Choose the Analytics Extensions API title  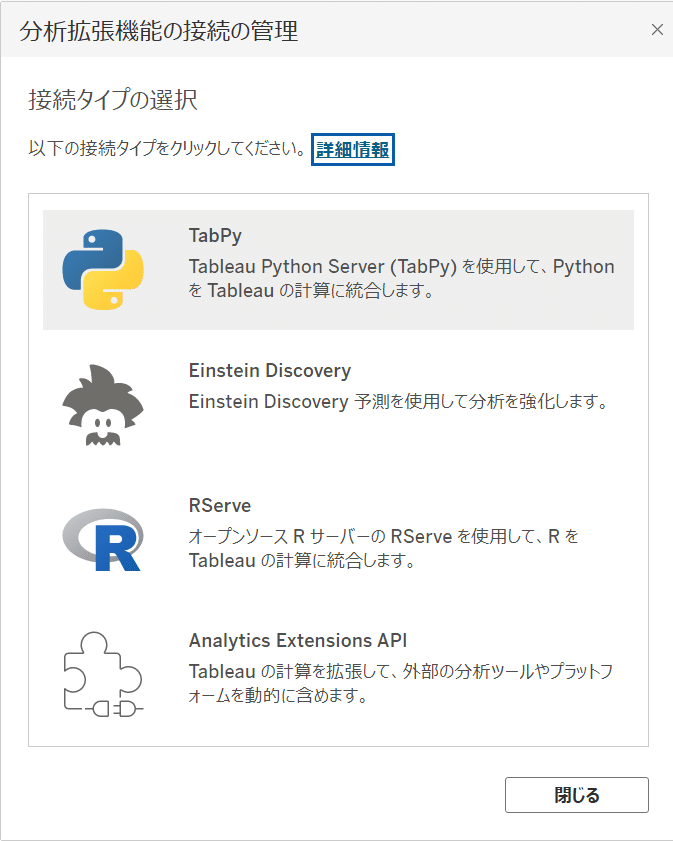click(298, 640)
